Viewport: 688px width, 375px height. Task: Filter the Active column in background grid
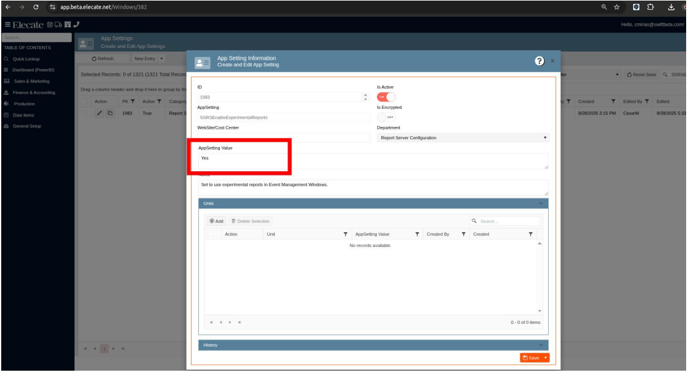tap(159, 101)
